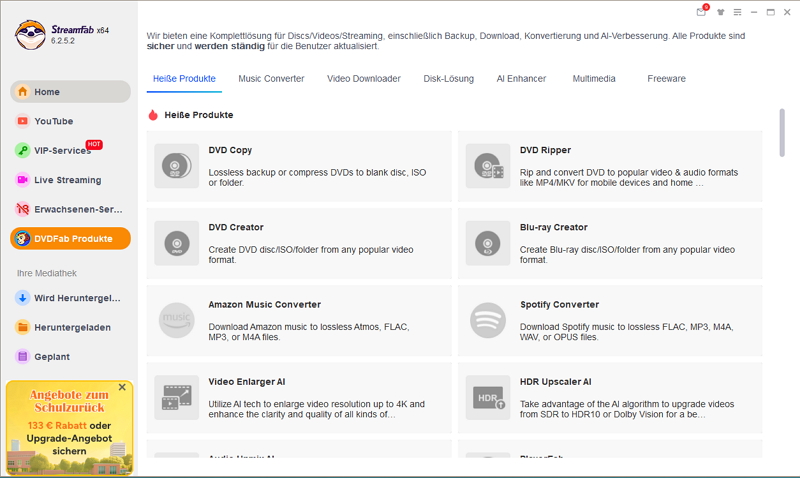The width and height of the screenshot is (800, 478).
Task: Click the YouTube sidebar icon
Action: tap(22, 121)
